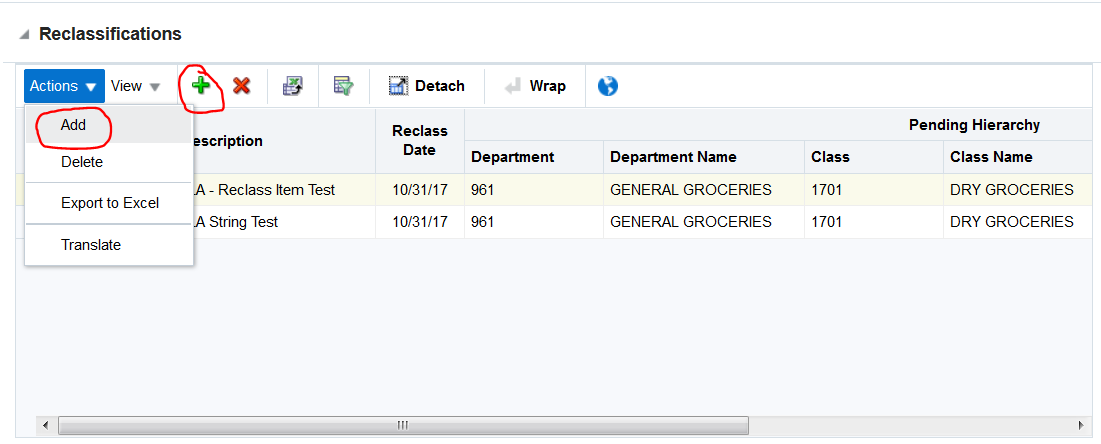Click the Query by Example filter icon
Image resolution: width=1101 pixels, height=444 pixels.
tap(344, 86)
